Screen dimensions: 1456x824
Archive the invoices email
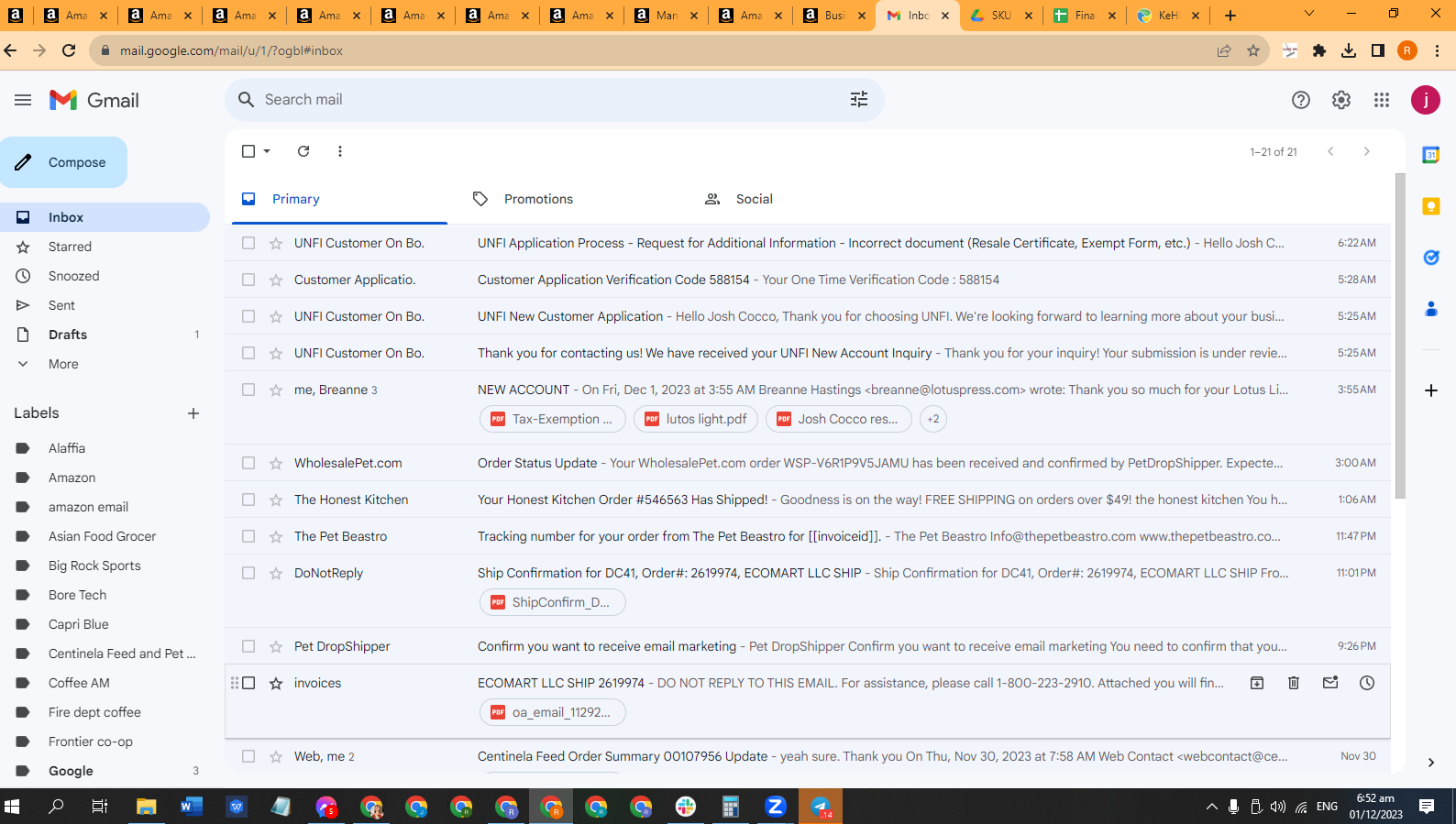pos(1257,683)
